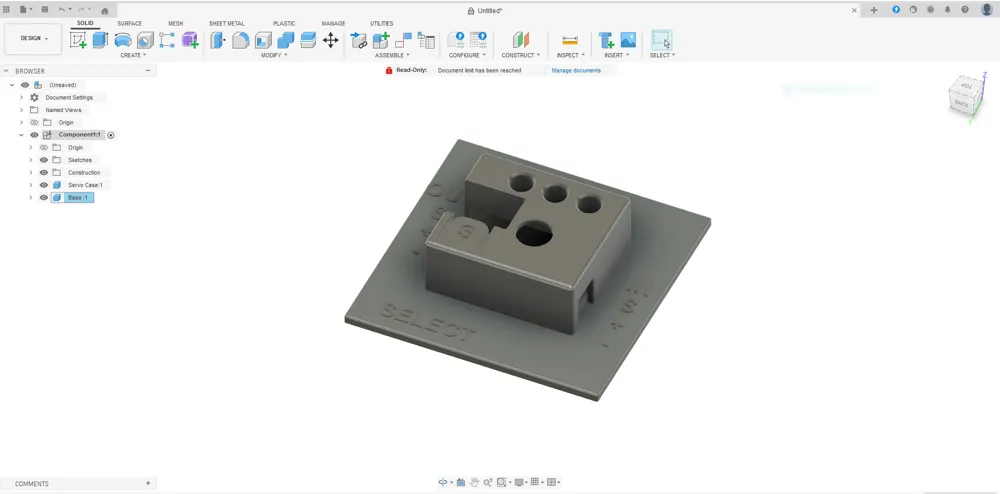
Task: Select the Move/Copy arrows tool
Action: [330, 40]
